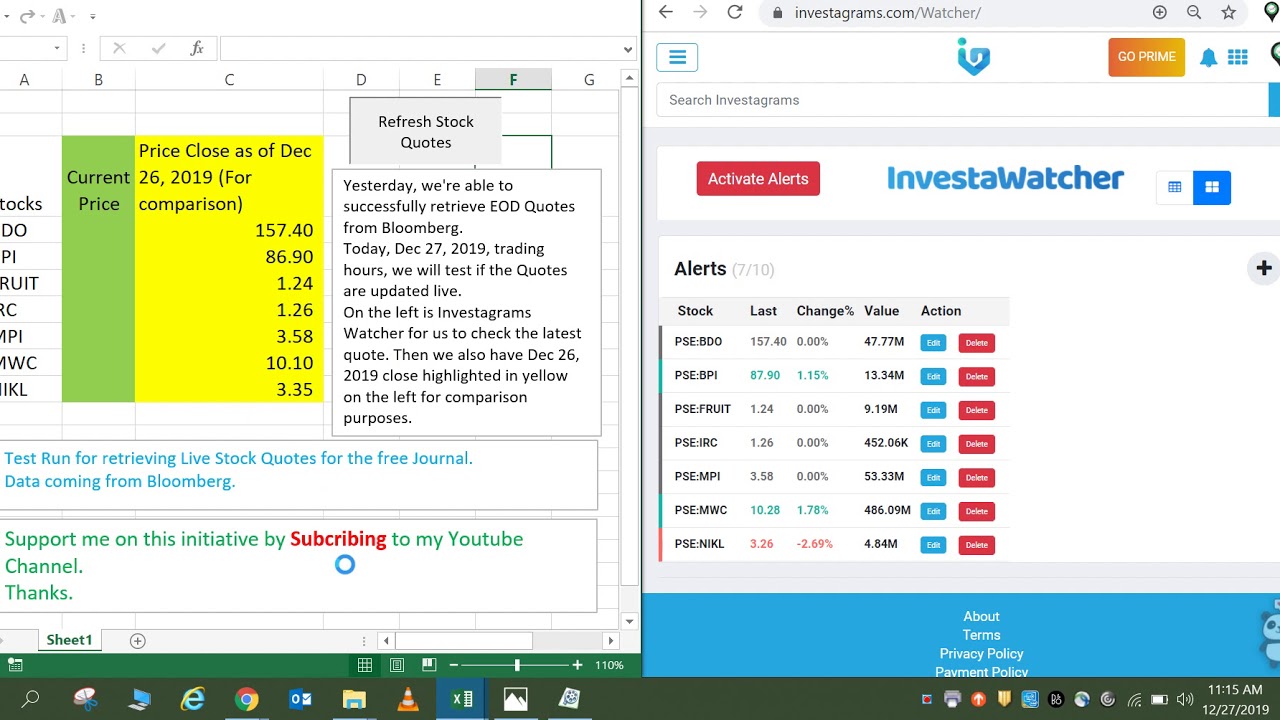Screen dimensions: 1280x720
Task: Open Customize Quick Access Toolbar dropdown
Action: [93, 17]
